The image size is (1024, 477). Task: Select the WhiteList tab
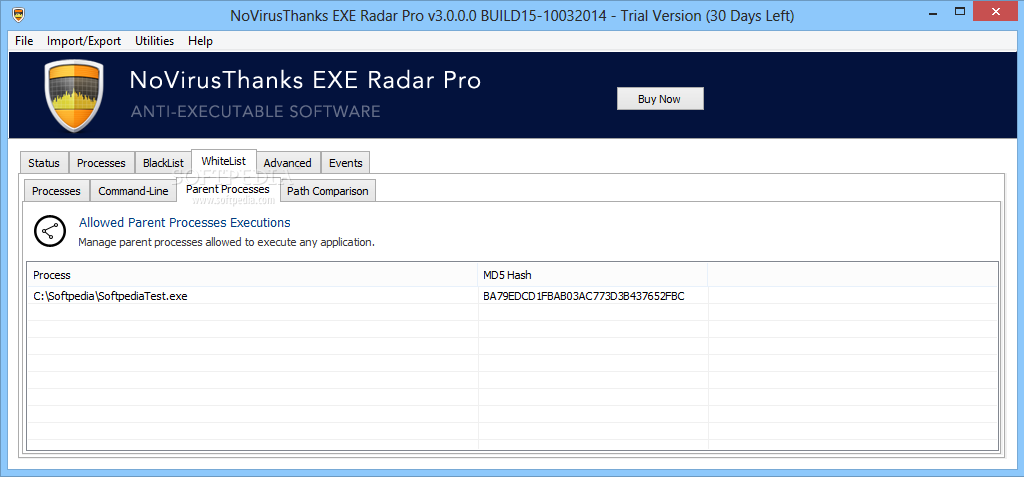tap(224, 161)
